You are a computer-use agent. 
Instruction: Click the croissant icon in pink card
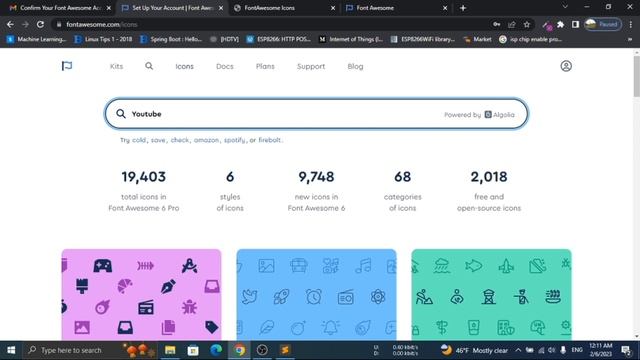point(124,286)
